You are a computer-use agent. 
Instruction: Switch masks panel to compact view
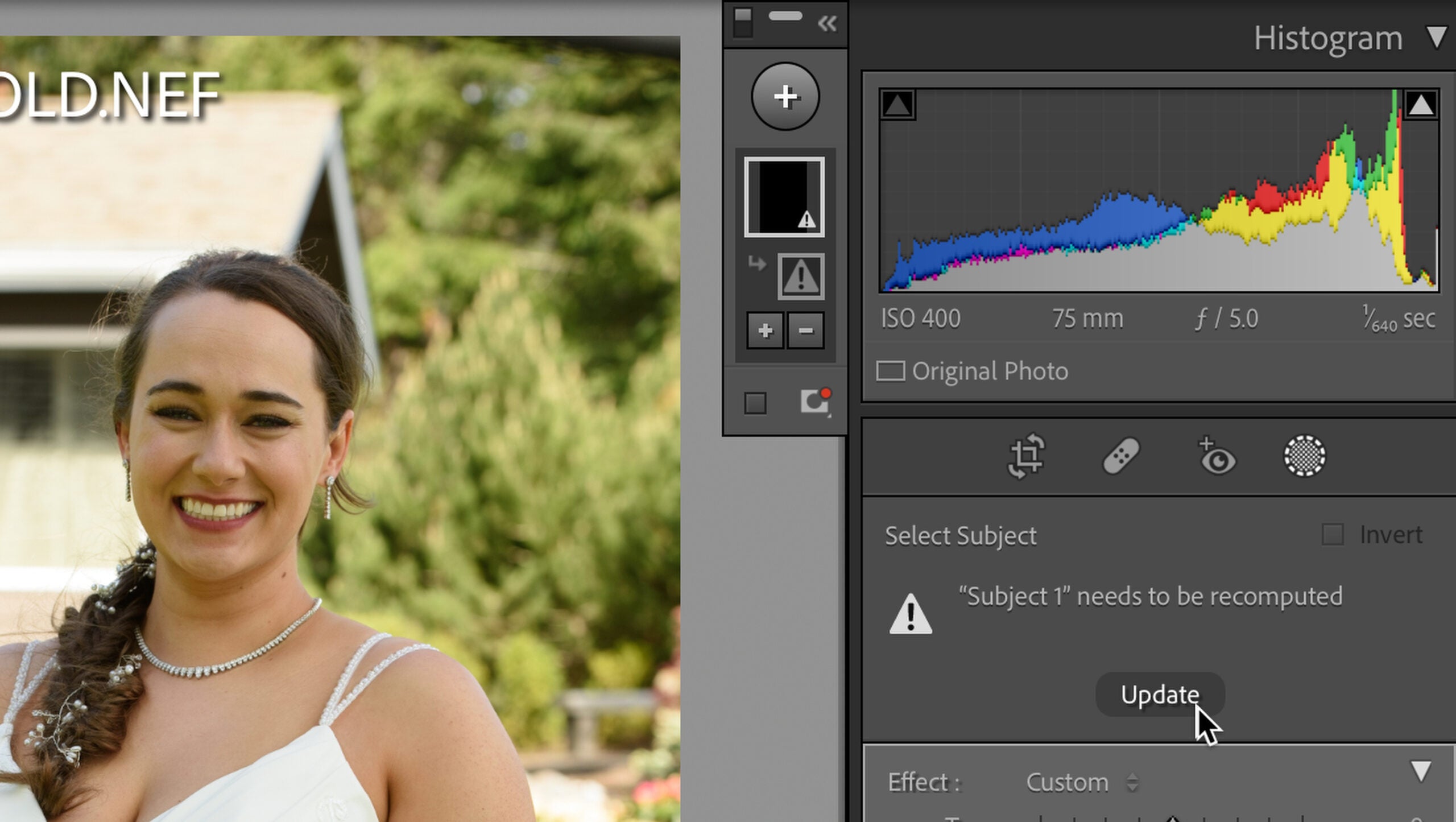[743, 22]
